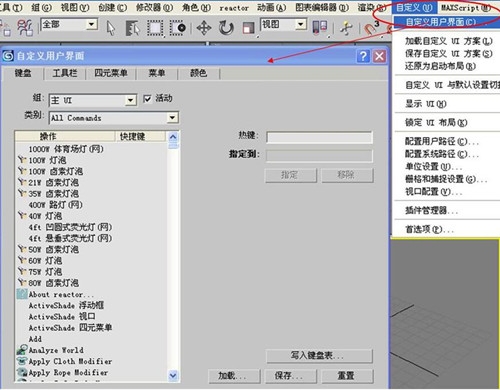500x390 pixels.
Task: Click the 操作 column header
Action: (x=65, y=136)
